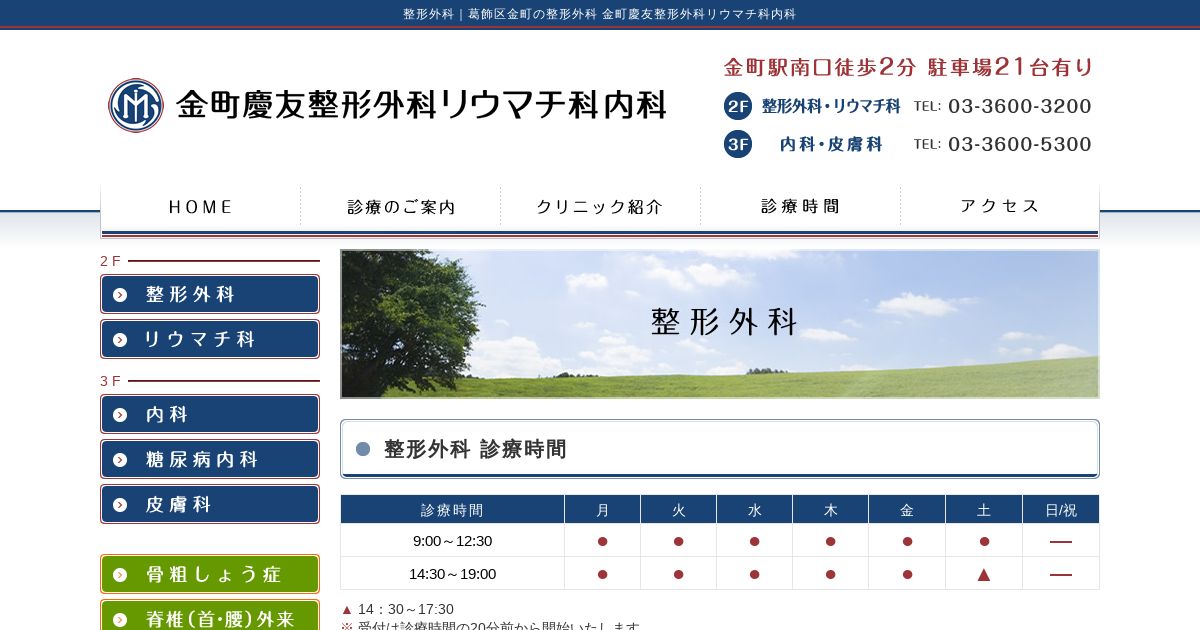Go to クリニック紹介 navigation item
1200x630 pixels.
[600, 207]
